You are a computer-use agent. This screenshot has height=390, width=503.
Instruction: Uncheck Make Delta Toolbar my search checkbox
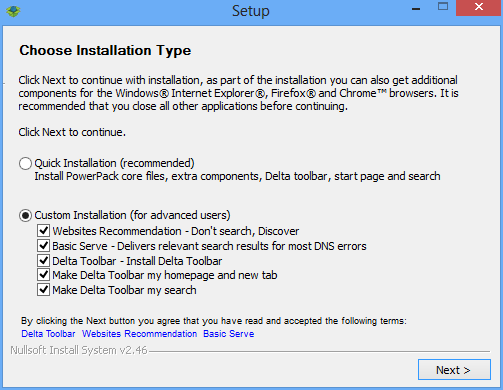click(x=43, y=290)
